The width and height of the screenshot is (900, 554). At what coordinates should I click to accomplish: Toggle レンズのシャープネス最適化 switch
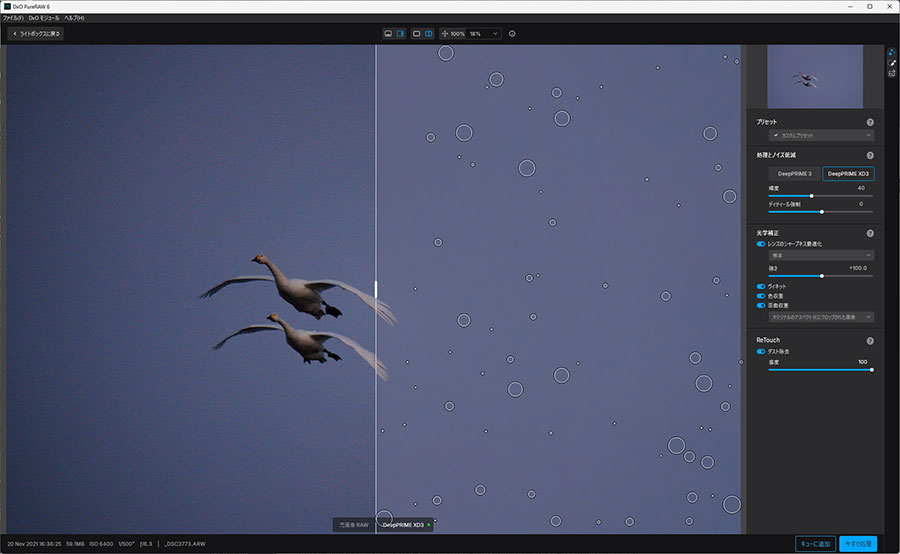click(x=761, y=243)
